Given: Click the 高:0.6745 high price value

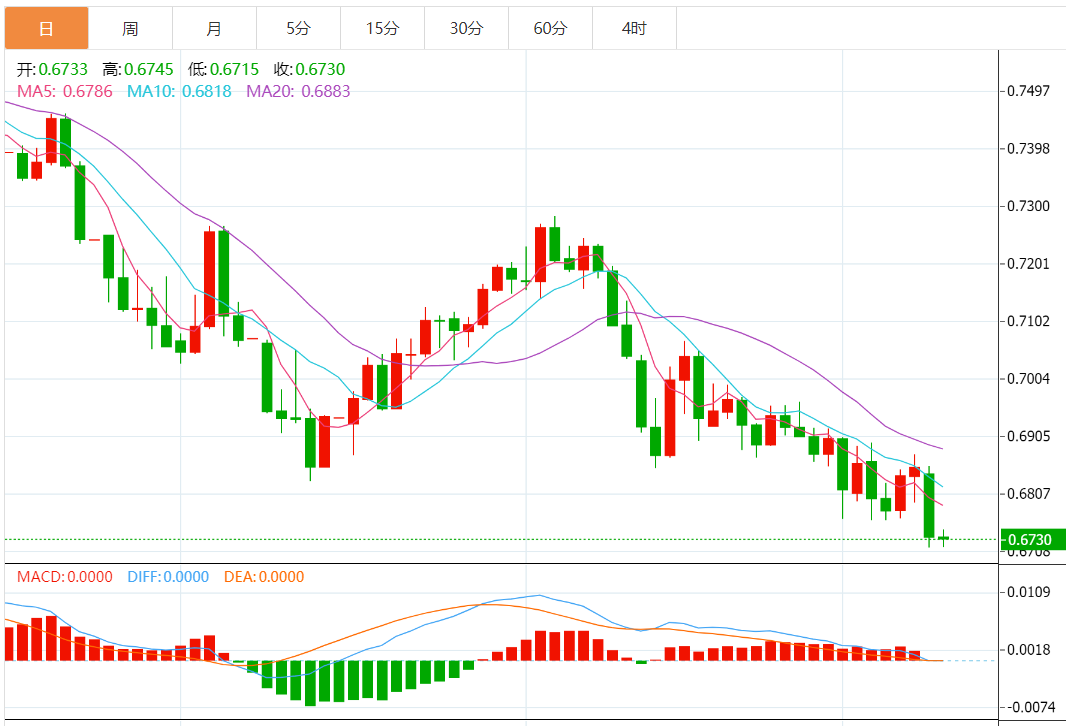Looking at the screenshot, I should (138, 69).
